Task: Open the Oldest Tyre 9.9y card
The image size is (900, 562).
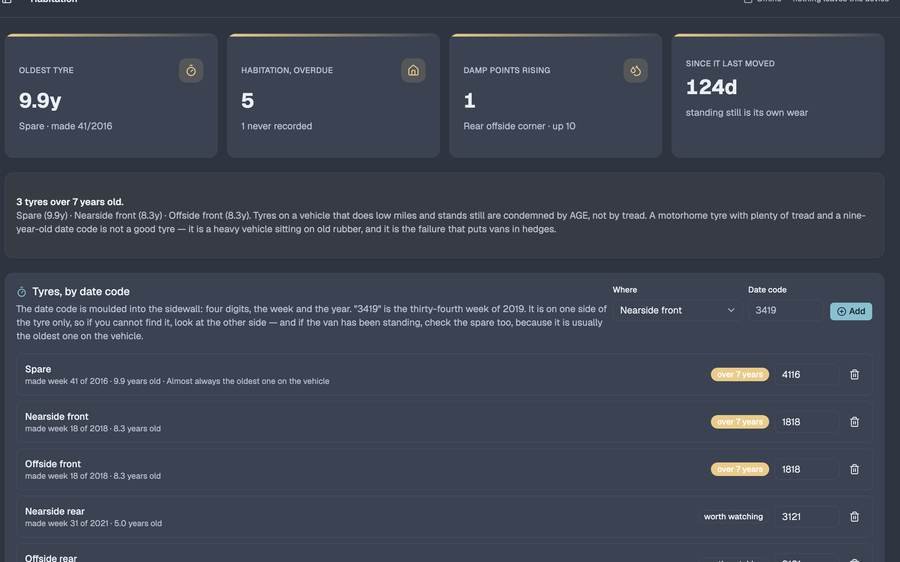Action: click(111, 95)
